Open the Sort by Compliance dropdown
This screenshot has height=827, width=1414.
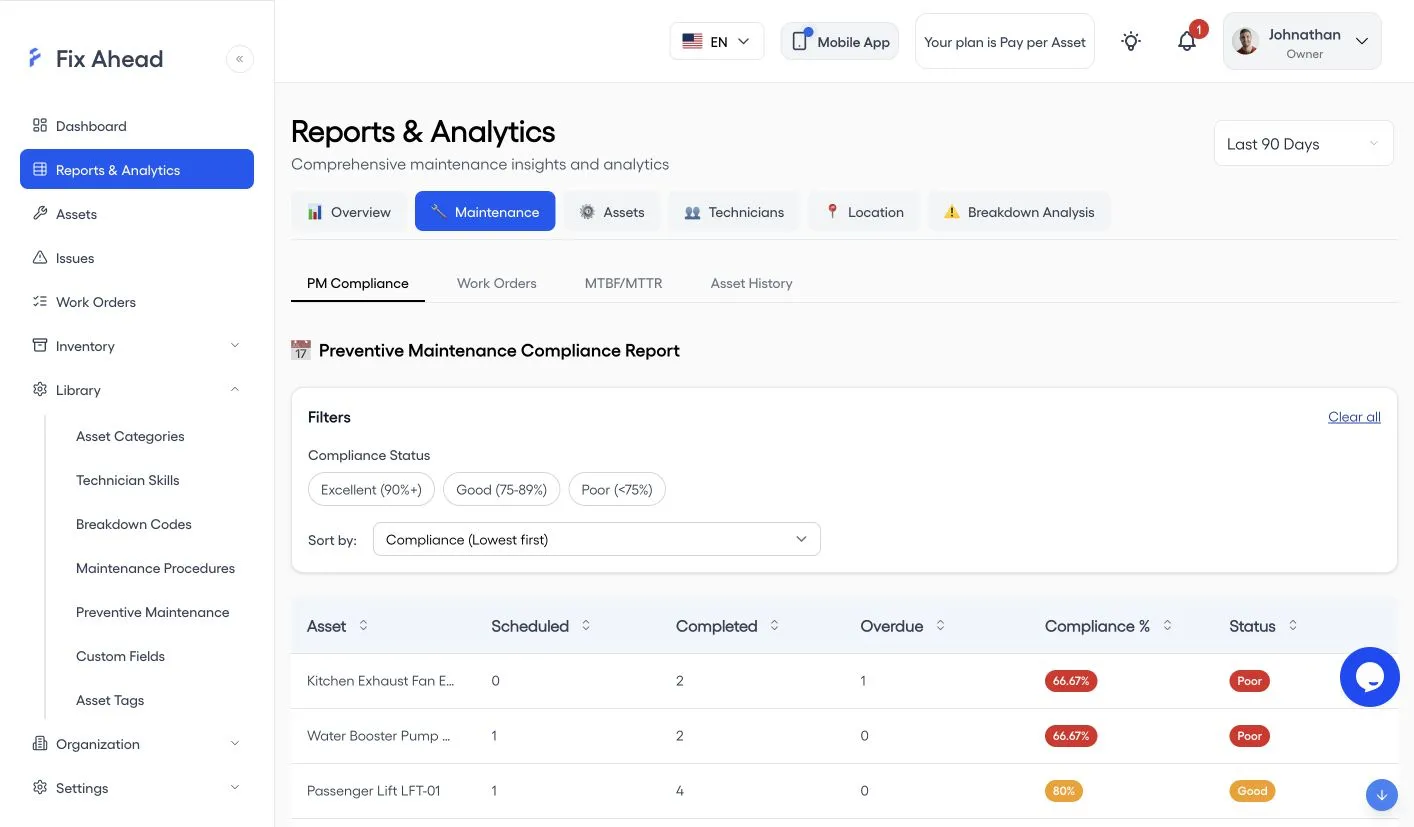[x=596, y=539]
